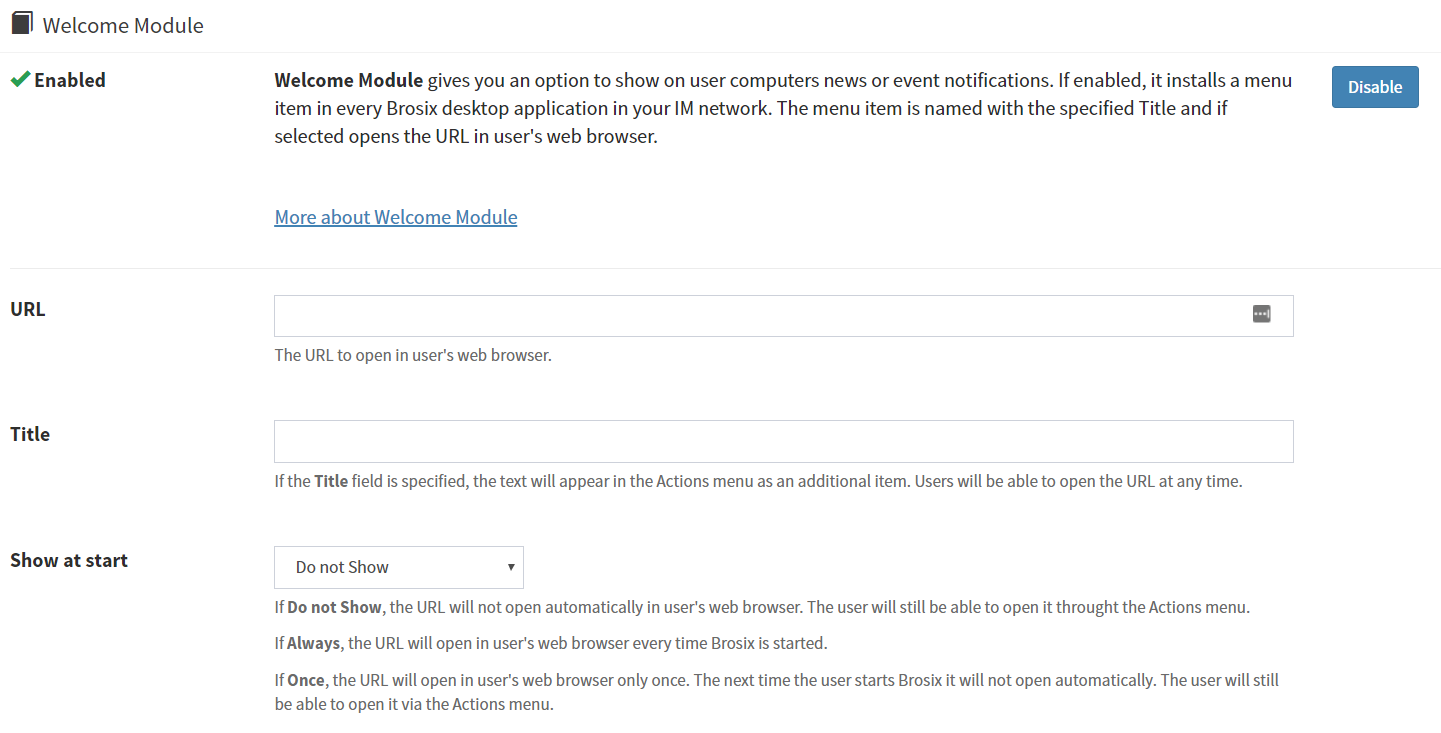Click the 'If Do not Show' explanation line
Screen dimensions: 1441x733
762,607
